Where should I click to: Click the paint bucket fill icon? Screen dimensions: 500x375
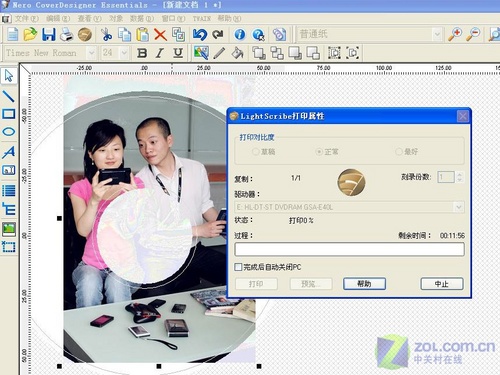[237, 53]
